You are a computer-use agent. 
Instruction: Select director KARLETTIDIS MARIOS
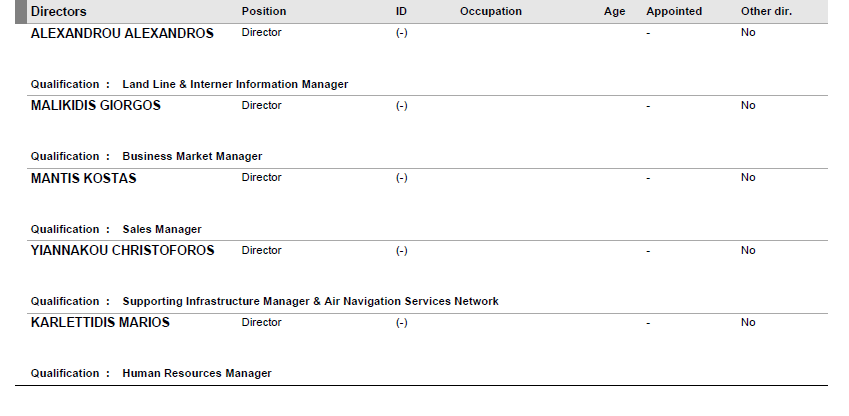click(x=101, y=322)
